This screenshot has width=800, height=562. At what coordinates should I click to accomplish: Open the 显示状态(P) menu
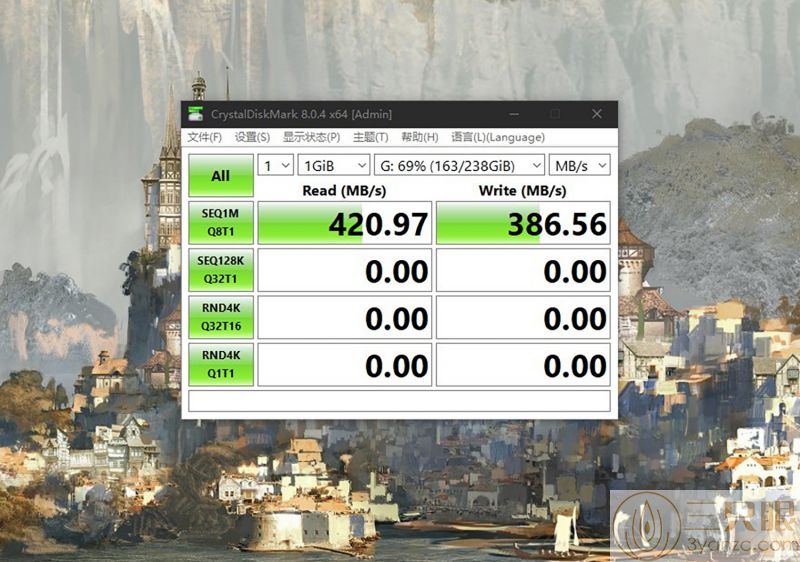(x=311, y=137)
